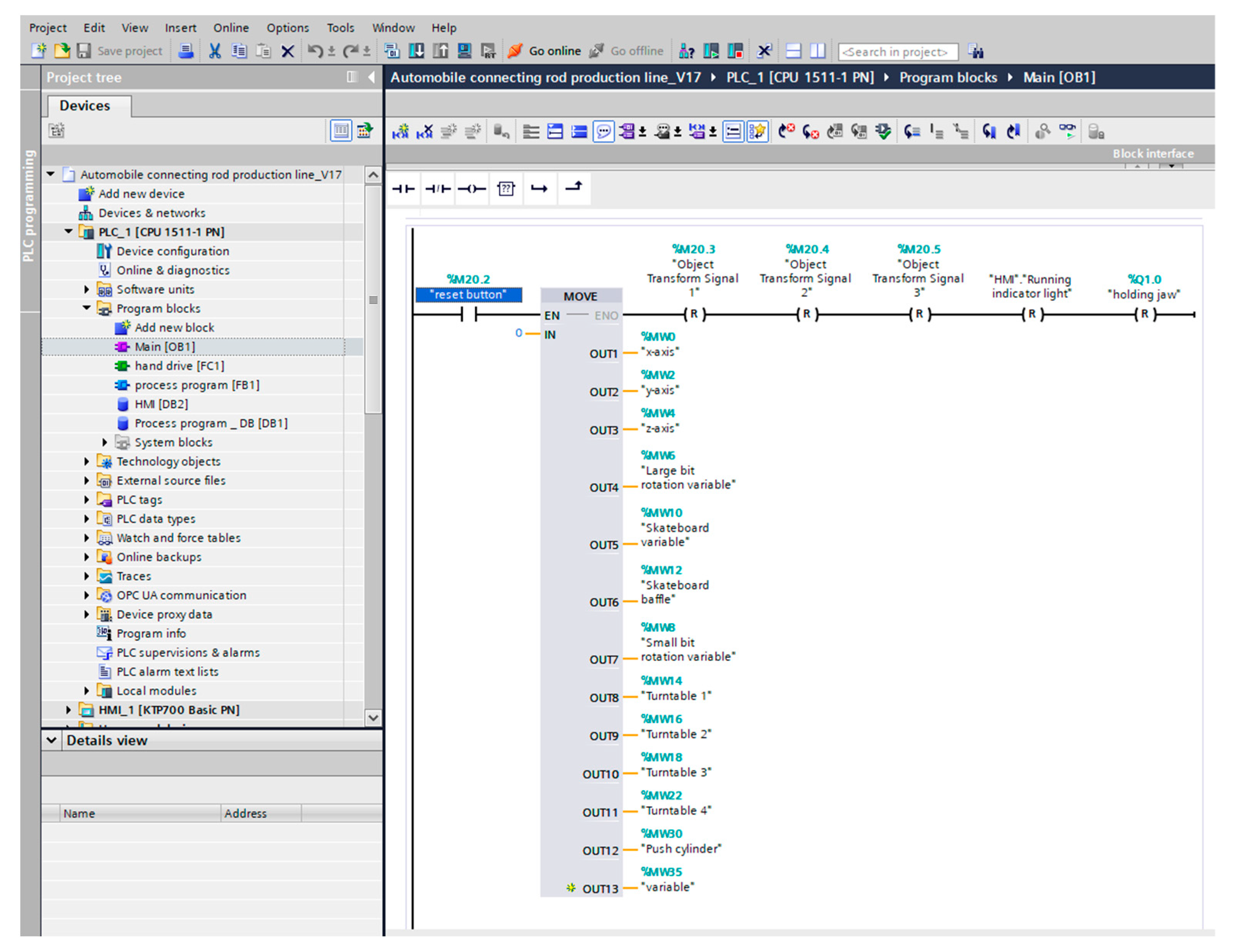The width and height of the screenshot is (1234, 952).
Task: Click the project tree scroll down arrow
Action: tap(373, 717)
